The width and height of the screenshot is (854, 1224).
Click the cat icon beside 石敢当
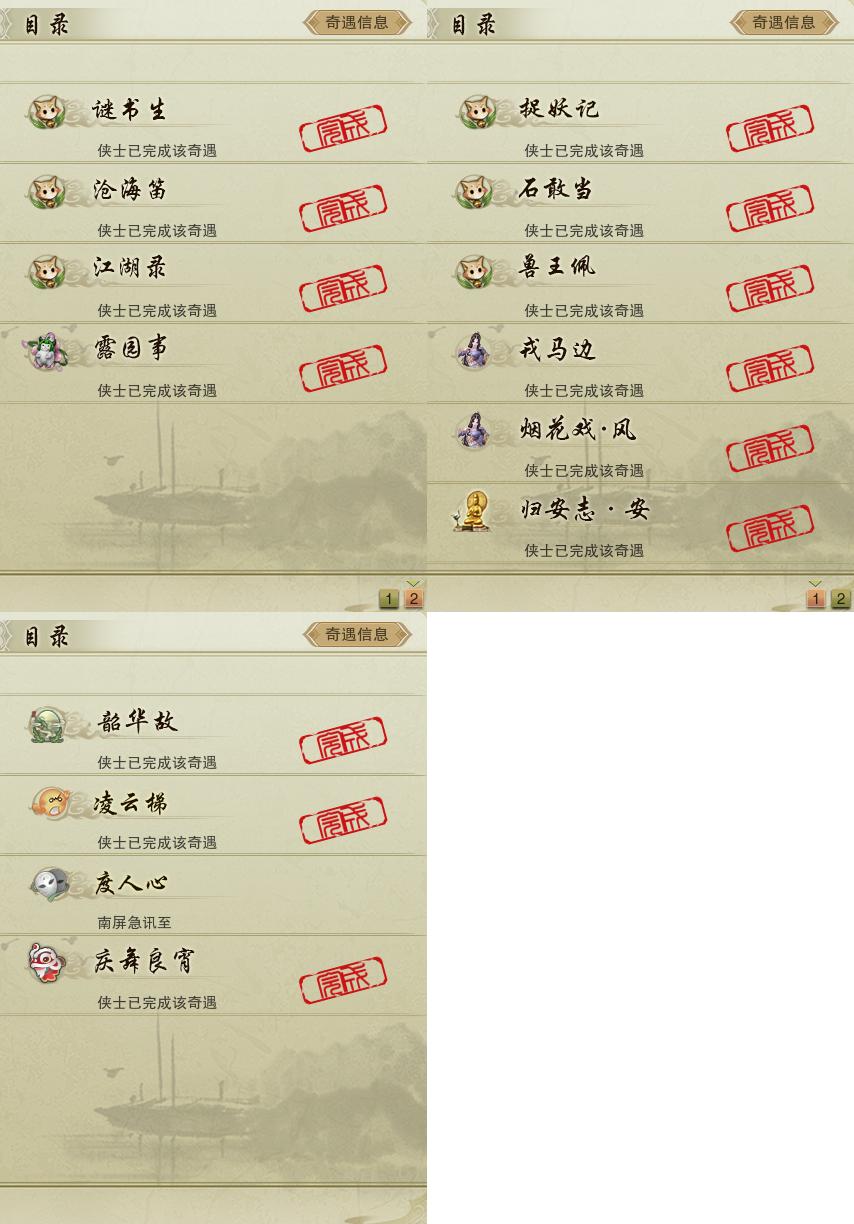tap(472, 192)
